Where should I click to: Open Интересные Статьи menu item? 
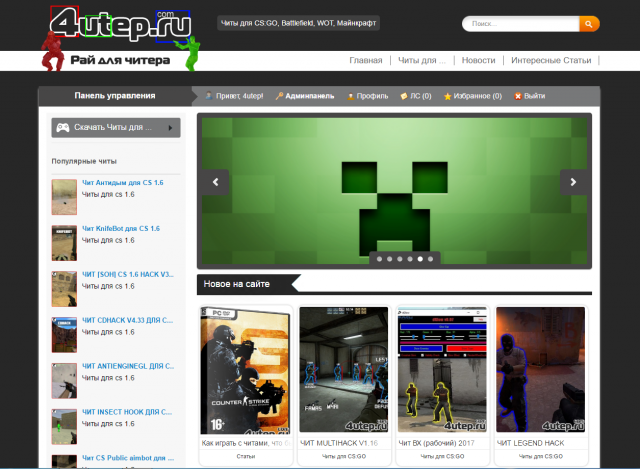(551, 60)
